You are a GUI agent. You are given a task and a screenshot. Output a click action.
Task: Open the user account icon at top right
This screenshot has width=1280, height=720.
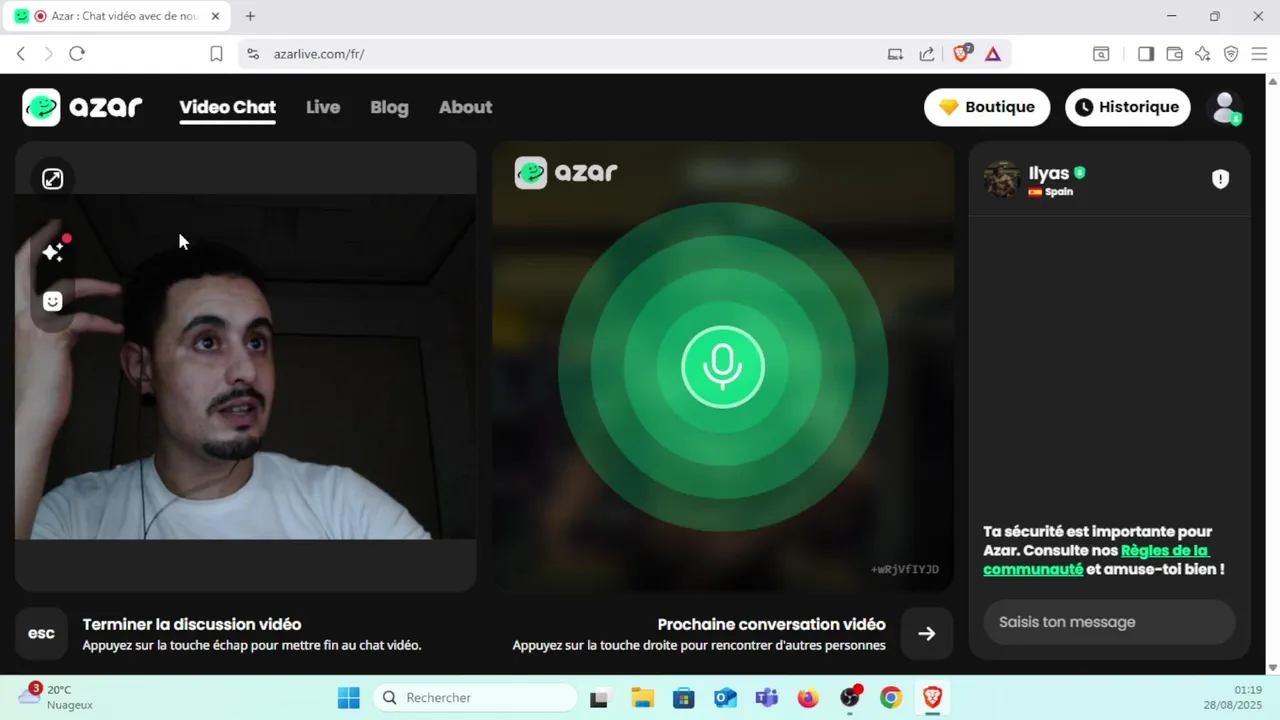click(x=1225, y=107)
